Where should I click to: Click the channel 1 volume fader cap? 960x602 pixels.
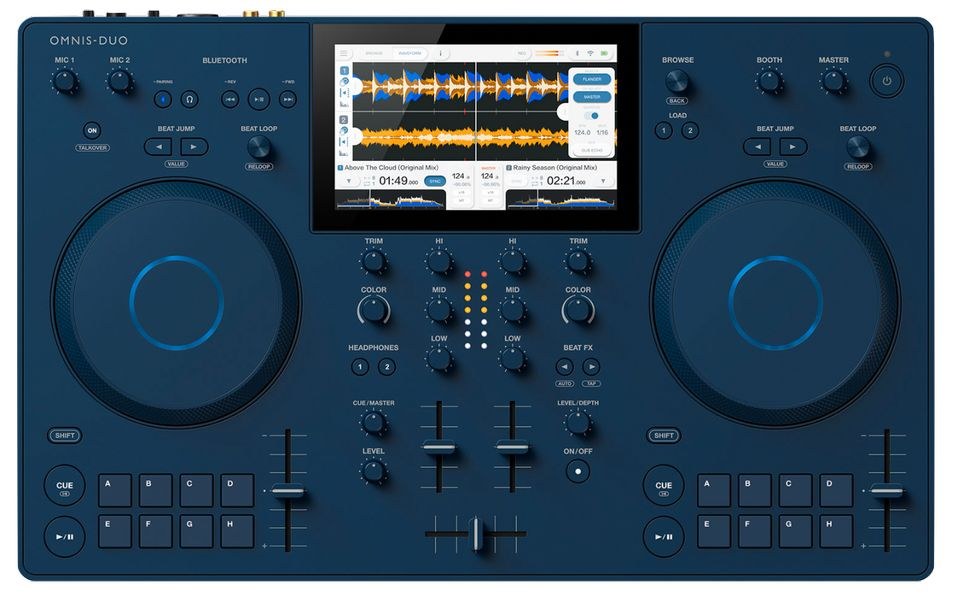click(439, 448)
